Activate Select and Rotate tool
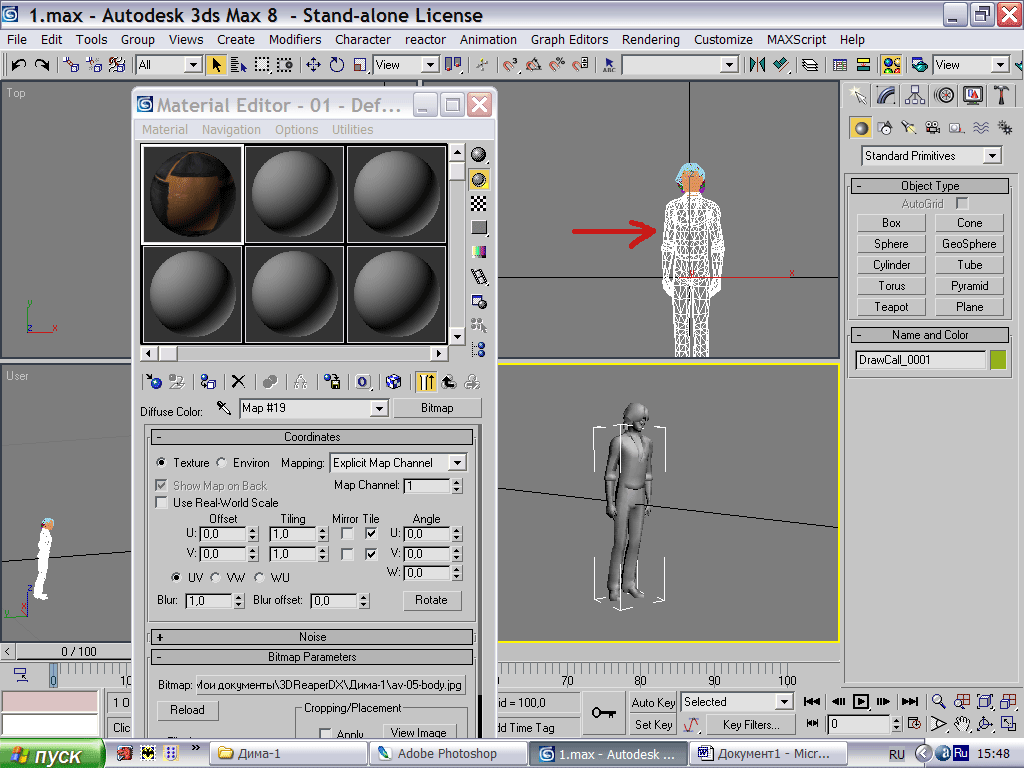Viewport: 1024px width, 768px height. (337, 65)
